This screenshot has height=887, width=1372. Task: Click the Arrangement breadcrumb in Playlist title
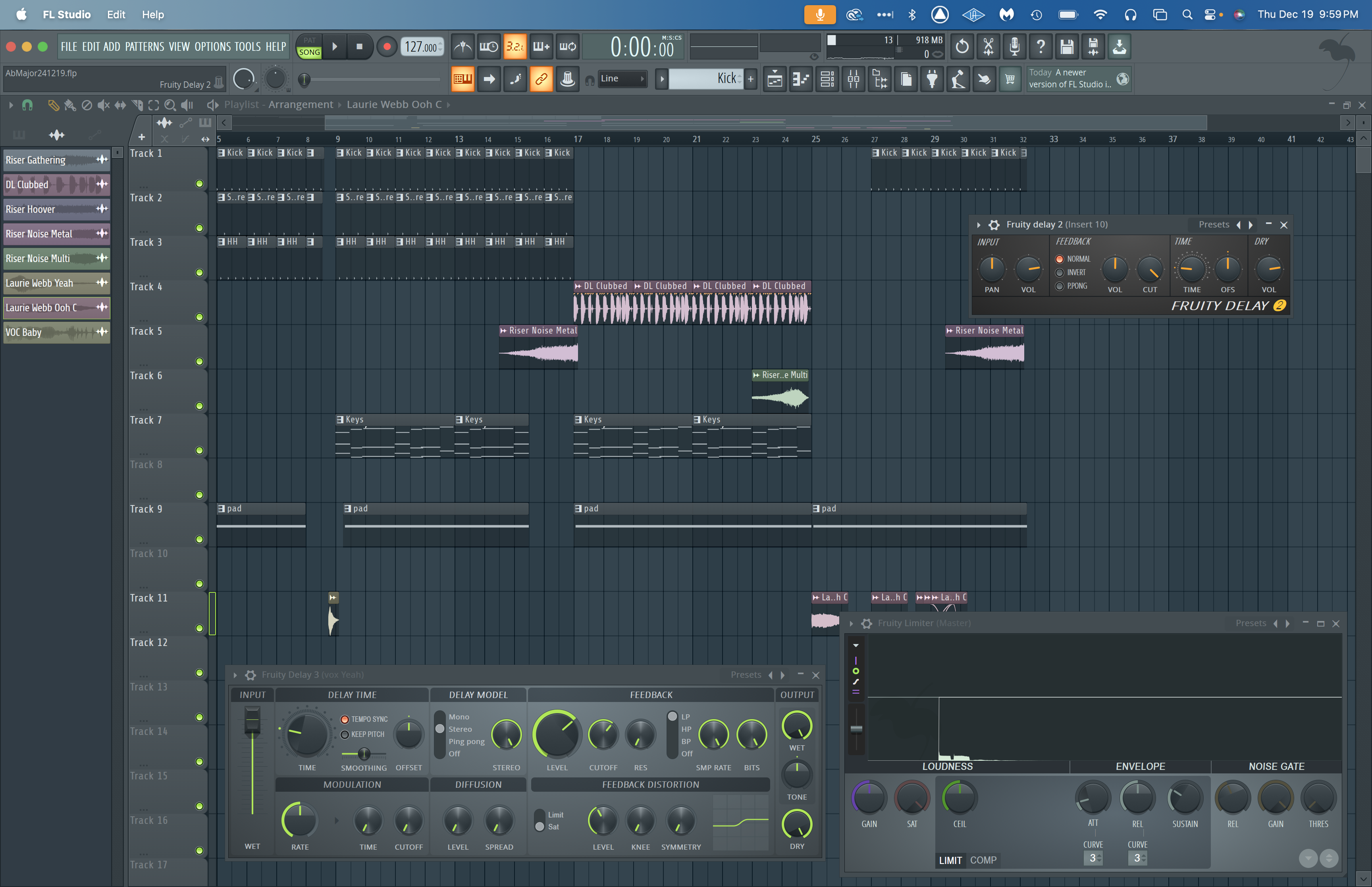click(301, 105)
